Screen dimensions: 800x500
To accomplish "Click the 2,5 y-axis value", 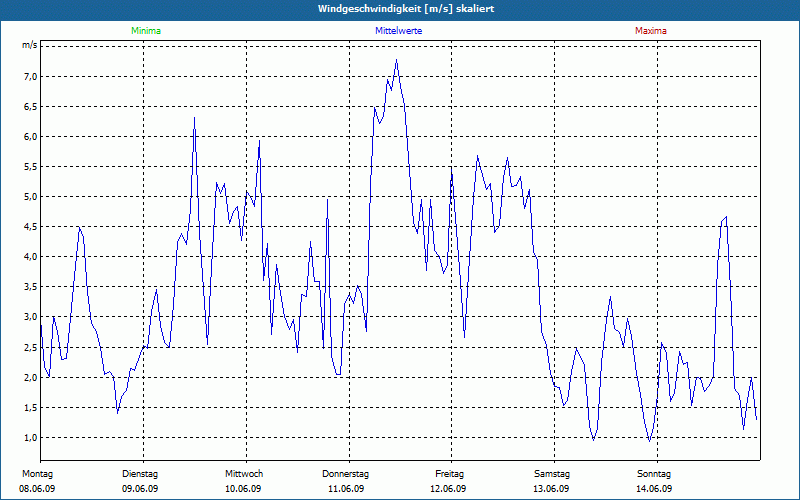I will 31,347.
